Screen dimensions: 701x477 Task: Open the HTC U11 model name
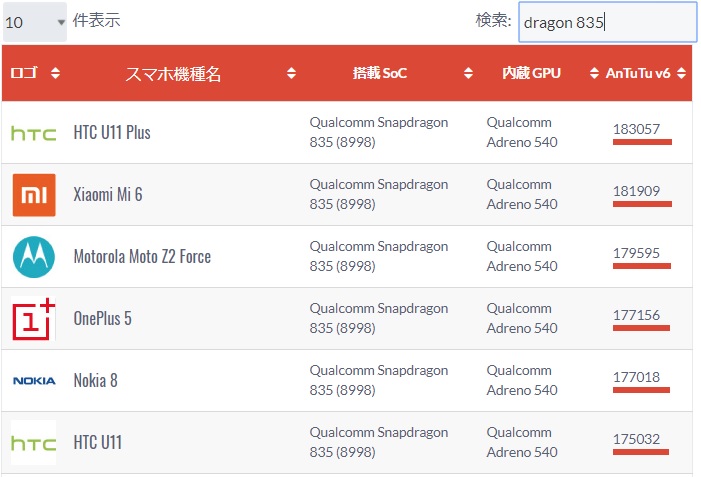click(x=97, y=443)
